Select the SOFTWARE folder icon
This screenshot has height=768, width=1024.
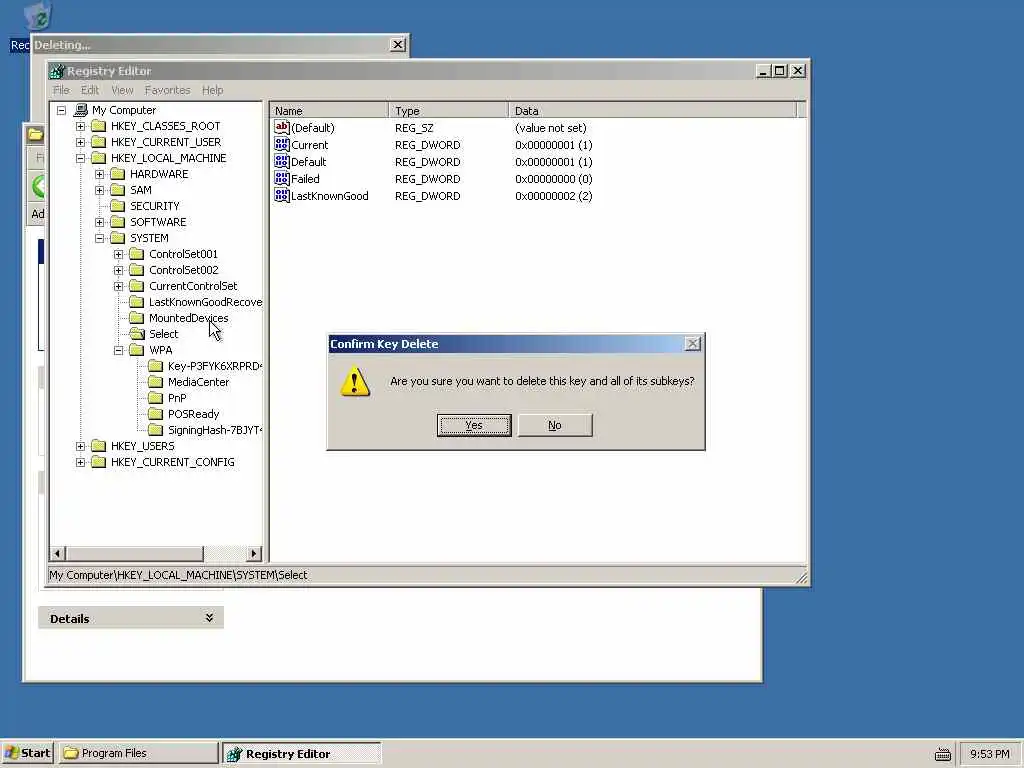[x=118, y=221]
